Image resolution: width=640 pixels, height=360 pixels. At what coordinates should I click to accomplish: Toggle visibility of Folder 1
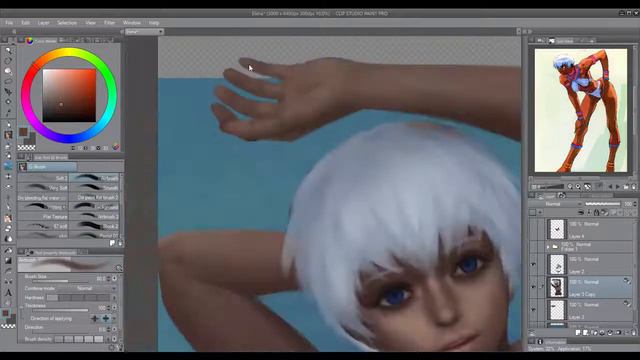533,247
